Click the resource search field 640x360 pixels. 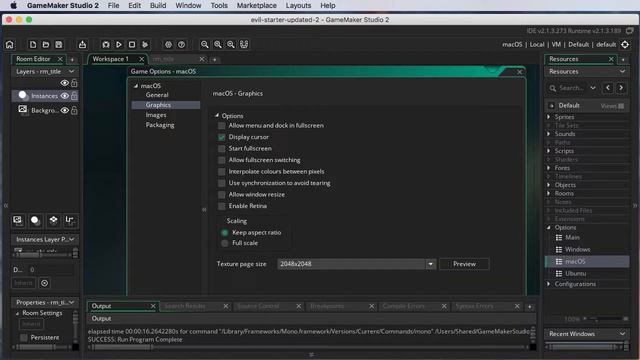pyautogui.click(x=571, y=88)
